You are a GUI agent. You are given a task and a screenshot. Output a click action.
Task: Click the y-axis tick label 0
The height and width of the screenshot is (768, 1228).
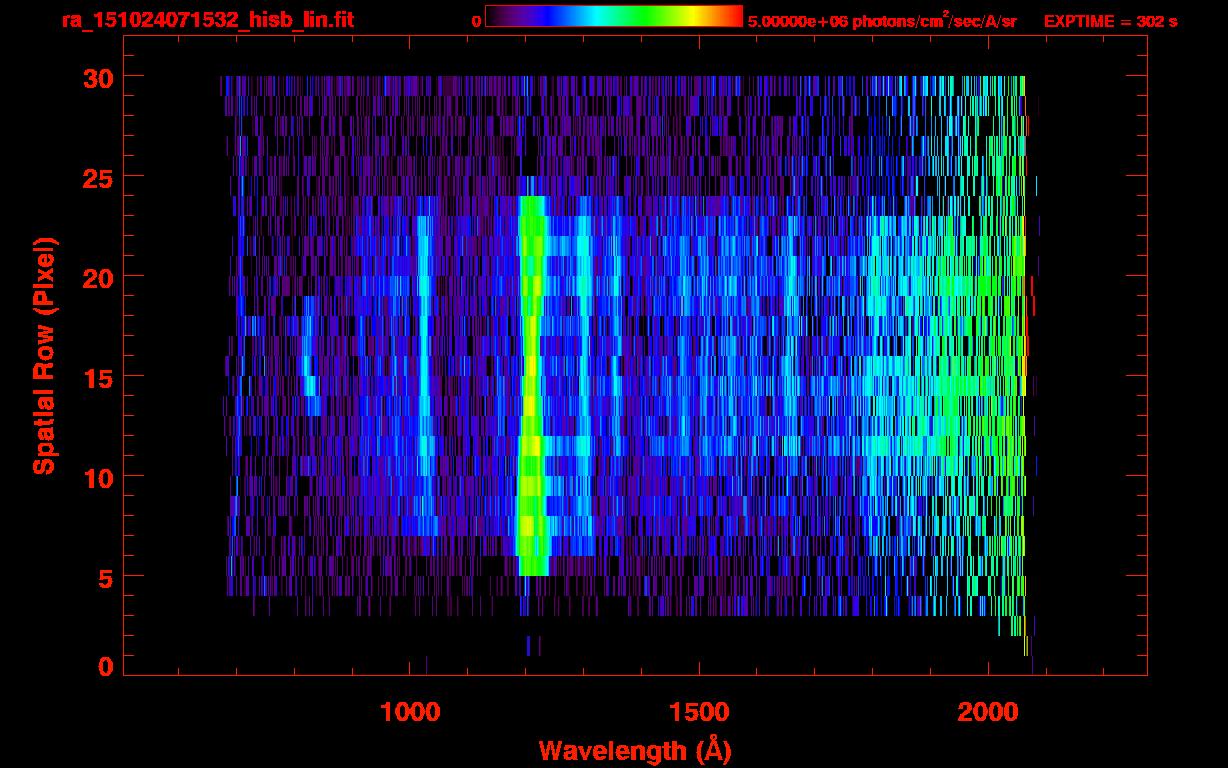(x=104, y=666)
